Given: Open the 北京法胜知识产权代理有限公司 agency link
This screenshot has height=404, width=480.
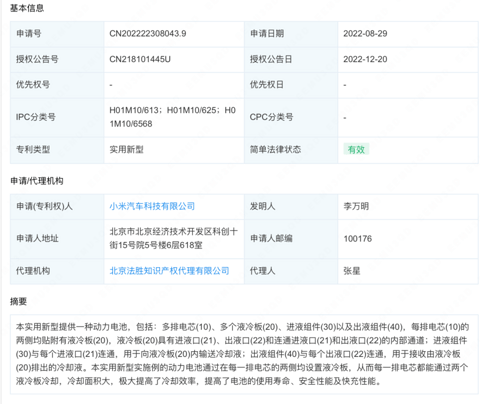Looking at the screenshot, I should point(169,271).
